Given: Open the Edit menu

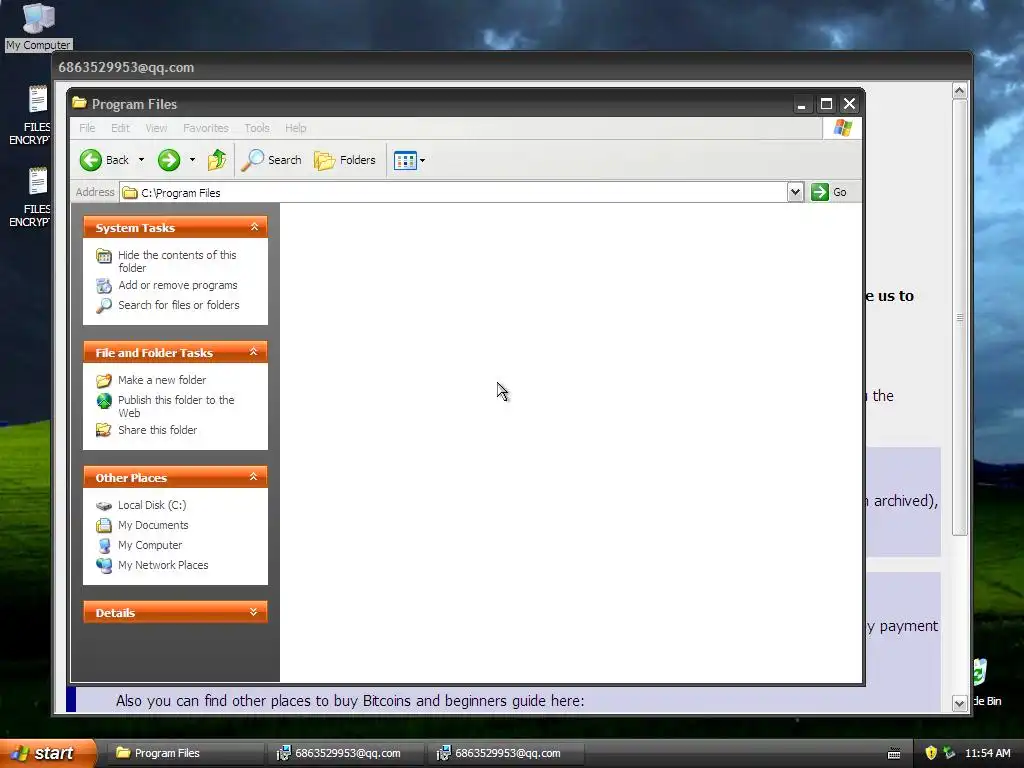Looking at the screenshot, I should click(x=120, y=128).
